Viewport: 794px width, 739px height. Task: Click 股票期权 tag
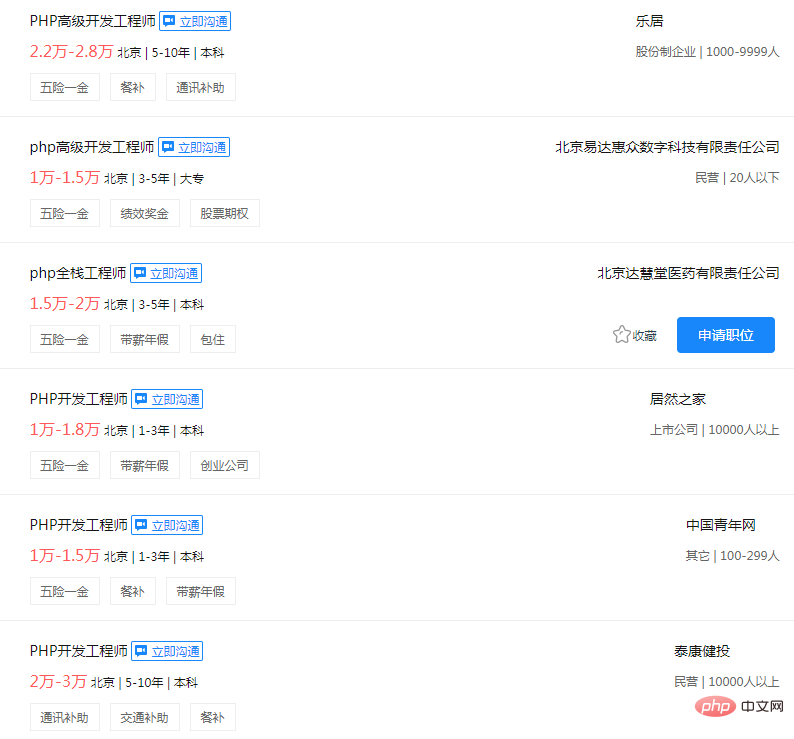[225, 213]
